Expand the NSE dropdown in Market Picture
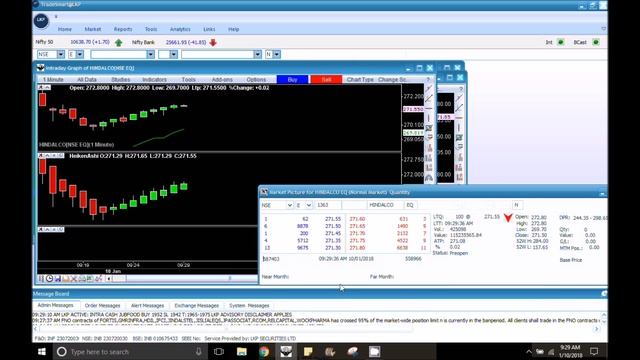This screenshot has width=640, height=360. 289,205
